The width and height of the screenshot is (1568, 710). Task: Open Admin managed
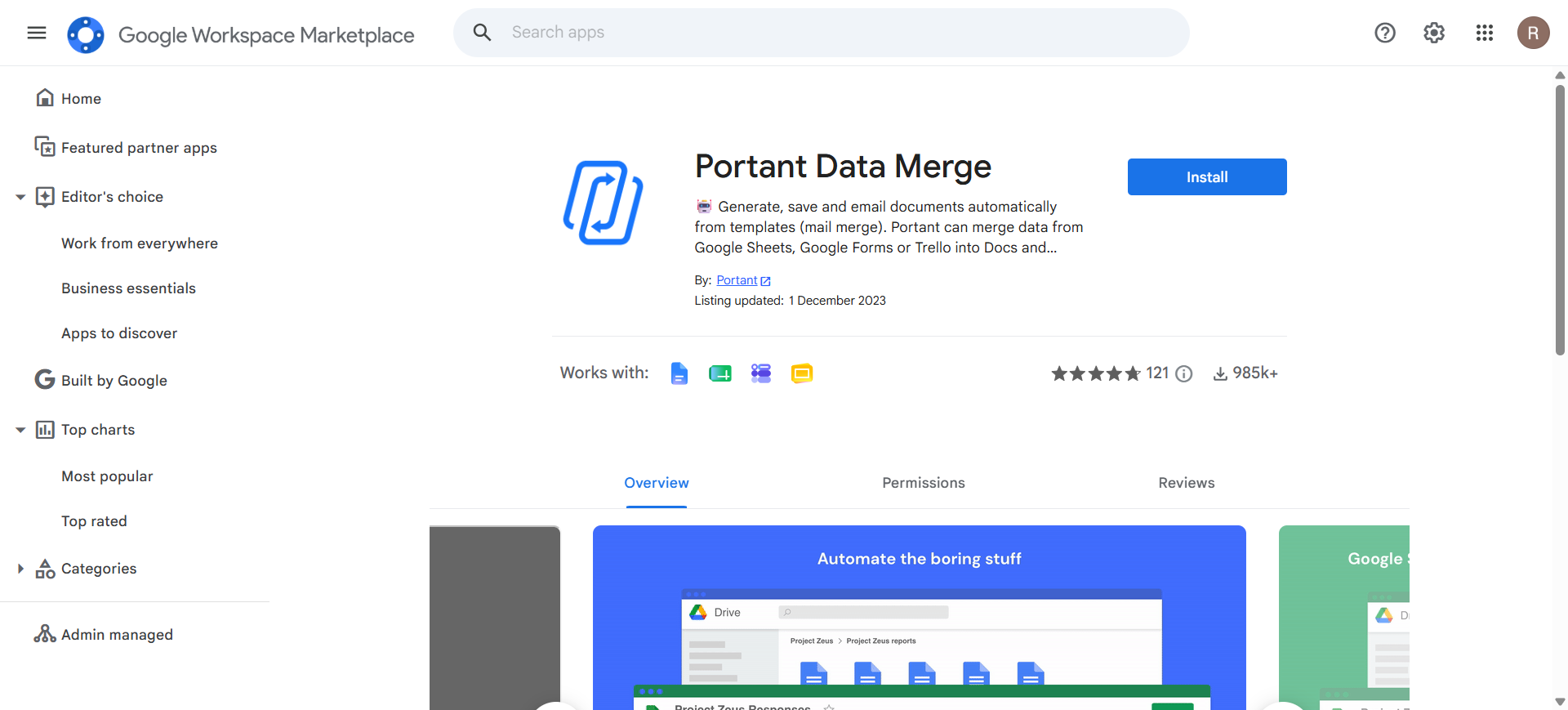point(117,635)
